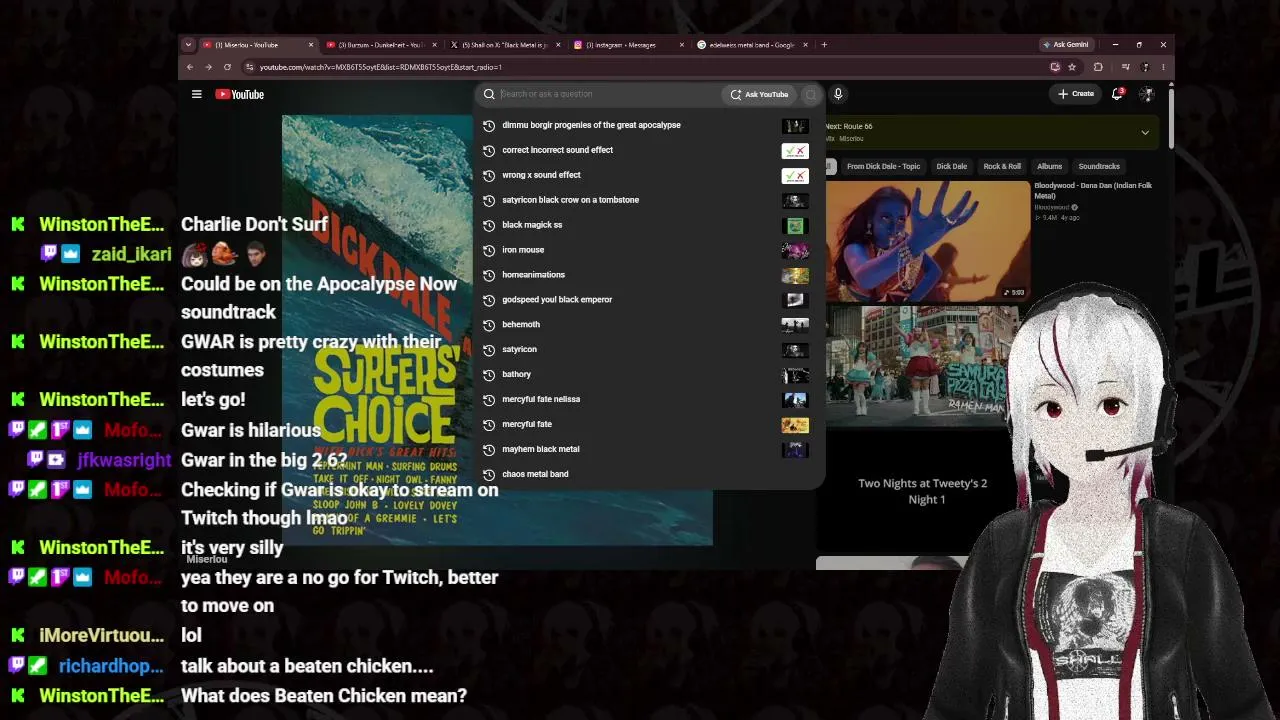Go forward in browser history
This screenshot has height=720, width=1280.
coord(208,67)
